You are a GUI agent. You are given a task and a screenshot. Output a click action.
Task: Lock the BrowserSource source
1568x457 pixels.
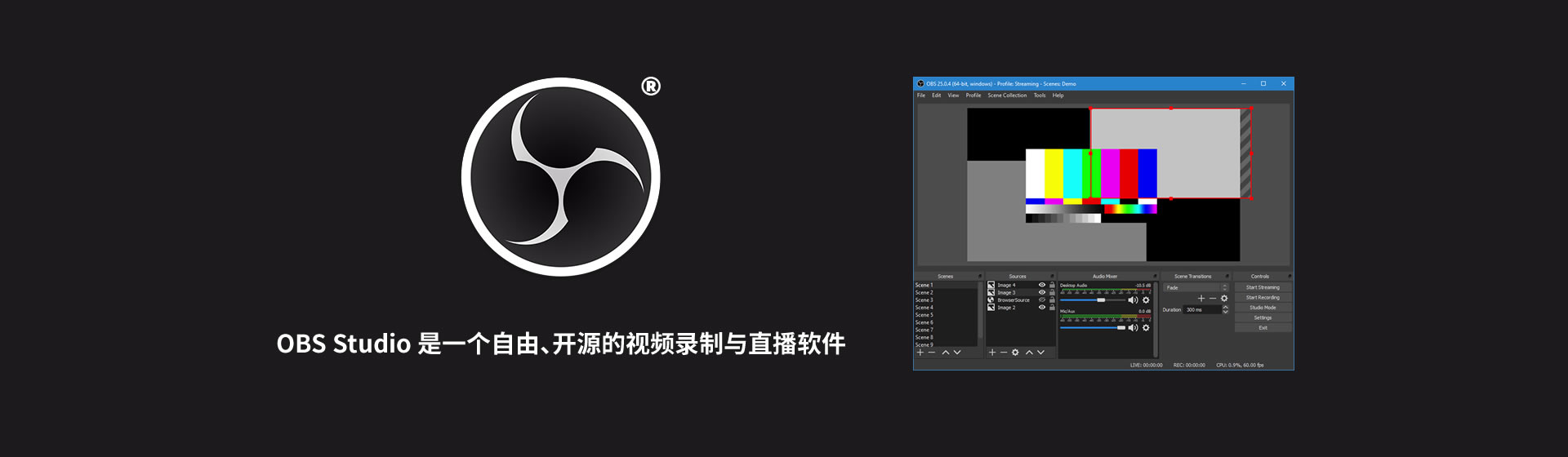pyautogui.click(x=1052, y=299)
